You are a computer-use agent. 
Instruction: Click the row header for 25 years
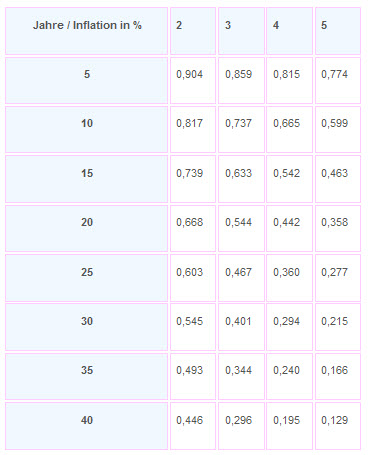click(87, 278)
